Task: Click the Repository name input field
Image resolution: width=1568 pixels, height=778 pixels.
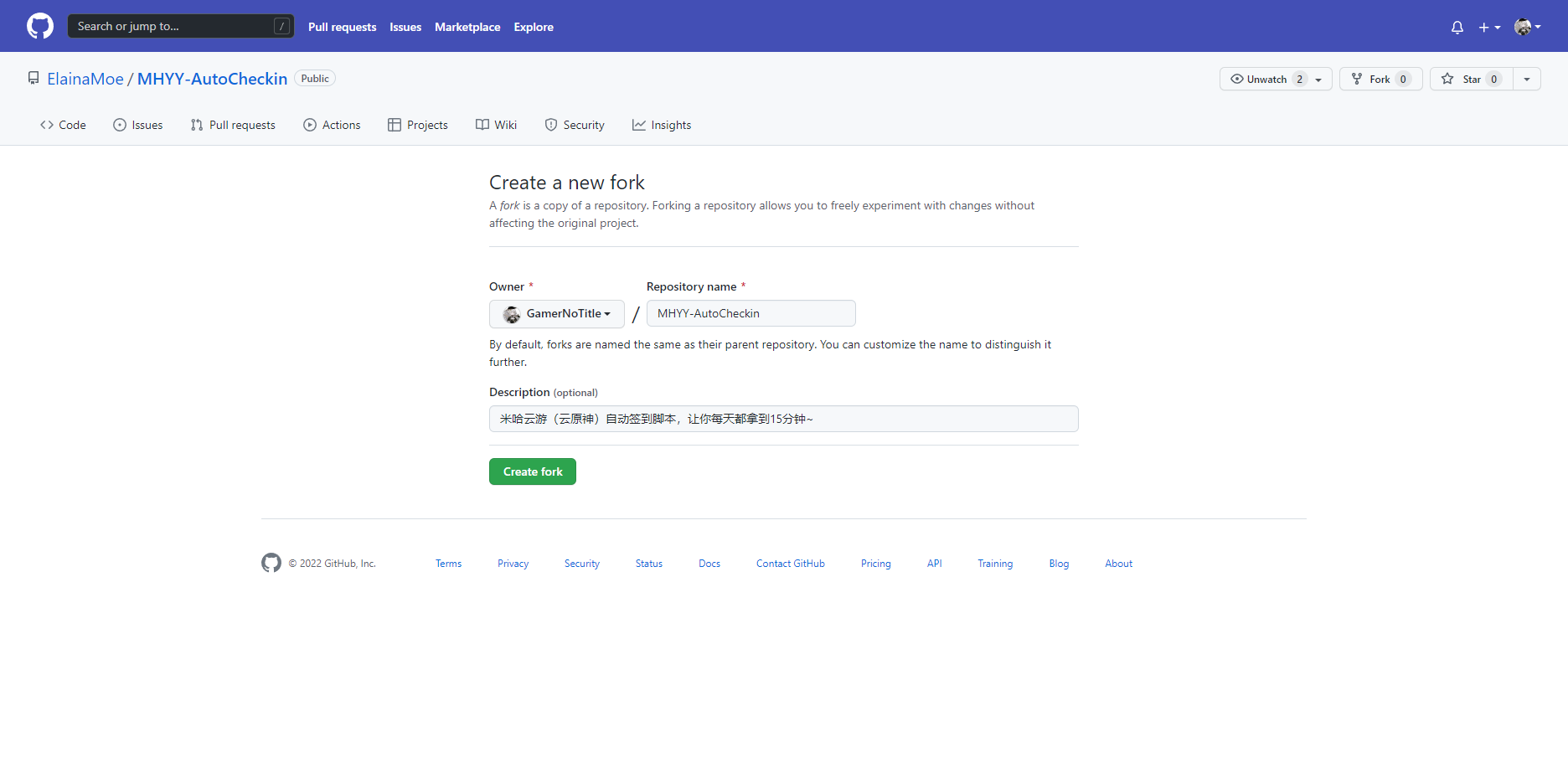Action: [750, 313]
